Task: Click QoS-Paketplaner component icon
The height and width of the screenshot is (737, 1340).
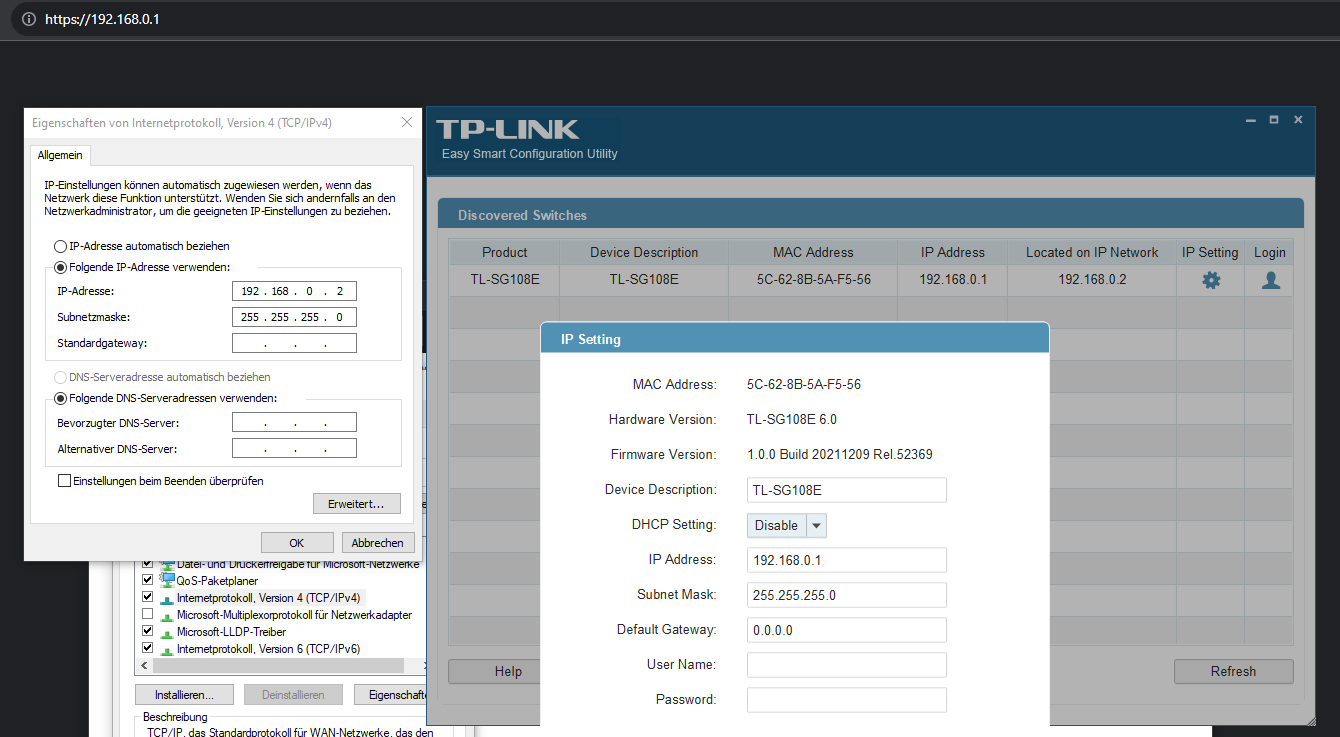Action: tap(167, 580)
